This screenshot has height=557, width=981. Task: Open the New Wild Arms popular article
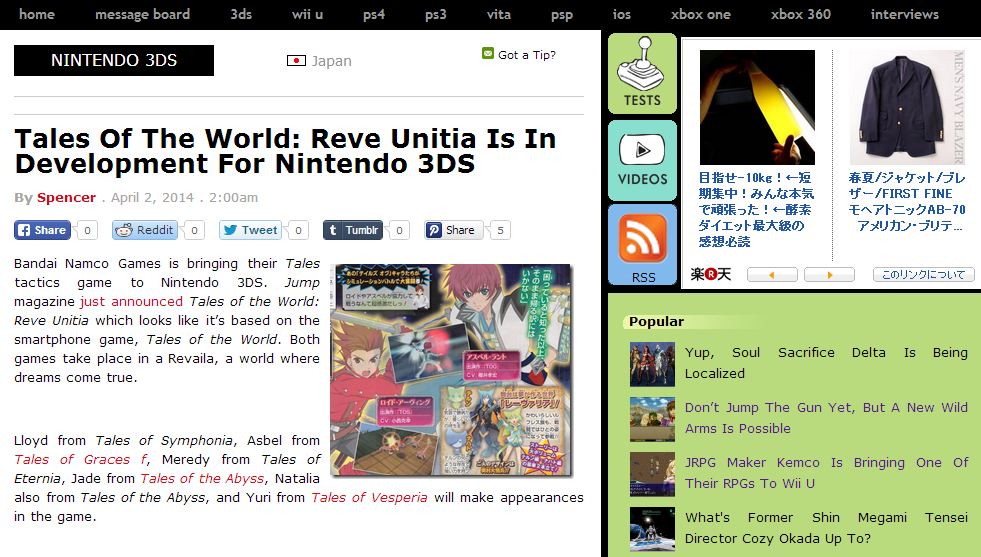826,418
